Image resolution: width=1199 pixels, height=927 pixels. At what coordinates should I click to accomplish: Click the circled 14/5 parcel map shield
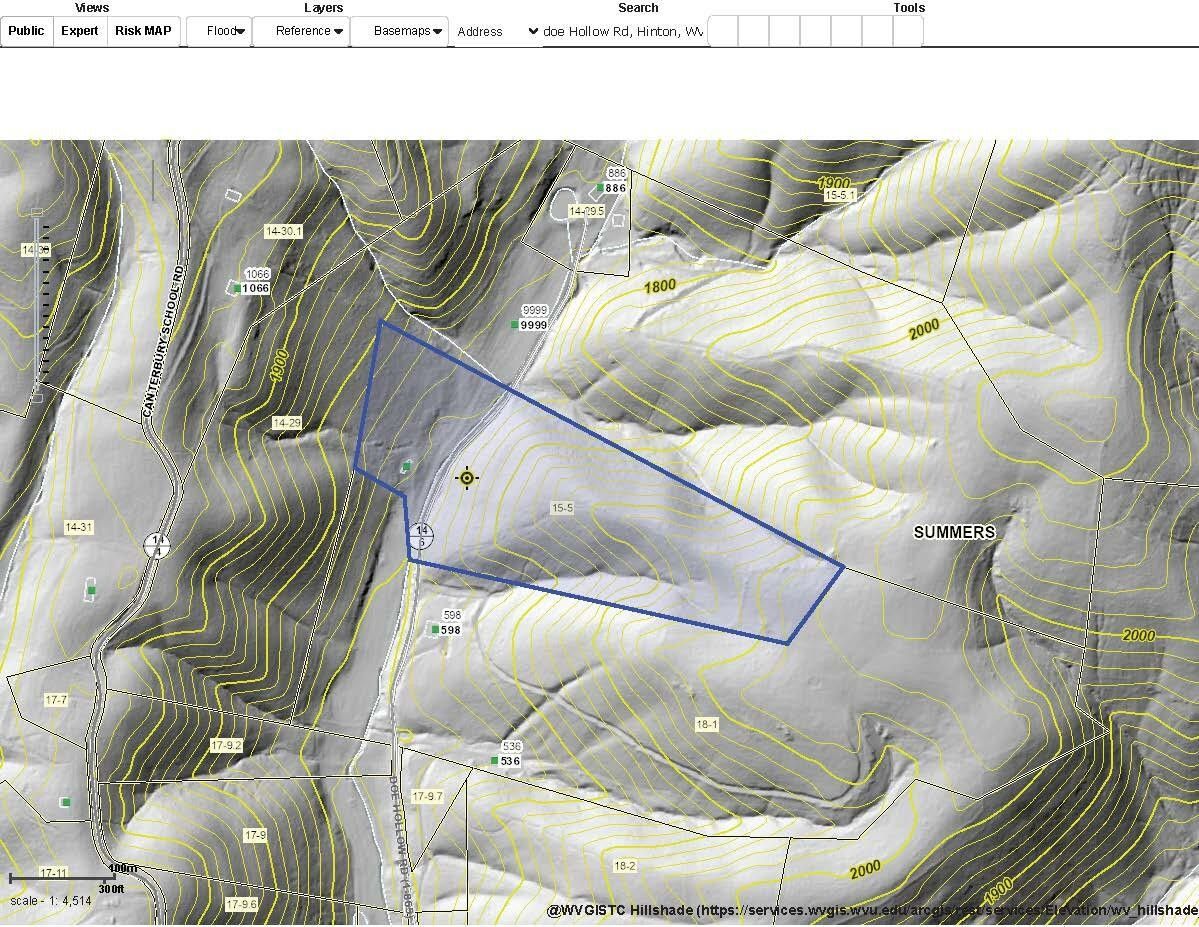tap(420, 537)
